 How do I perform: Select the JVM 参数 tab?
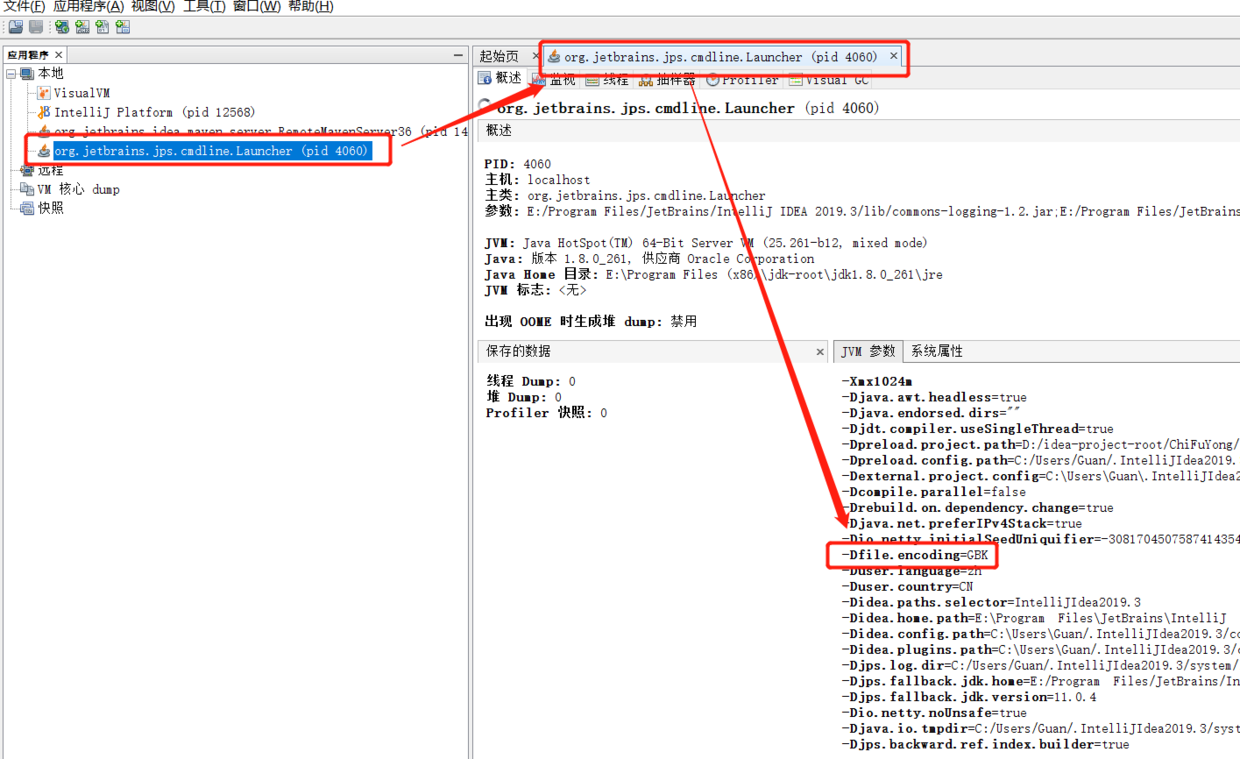(x=868, y=351)
